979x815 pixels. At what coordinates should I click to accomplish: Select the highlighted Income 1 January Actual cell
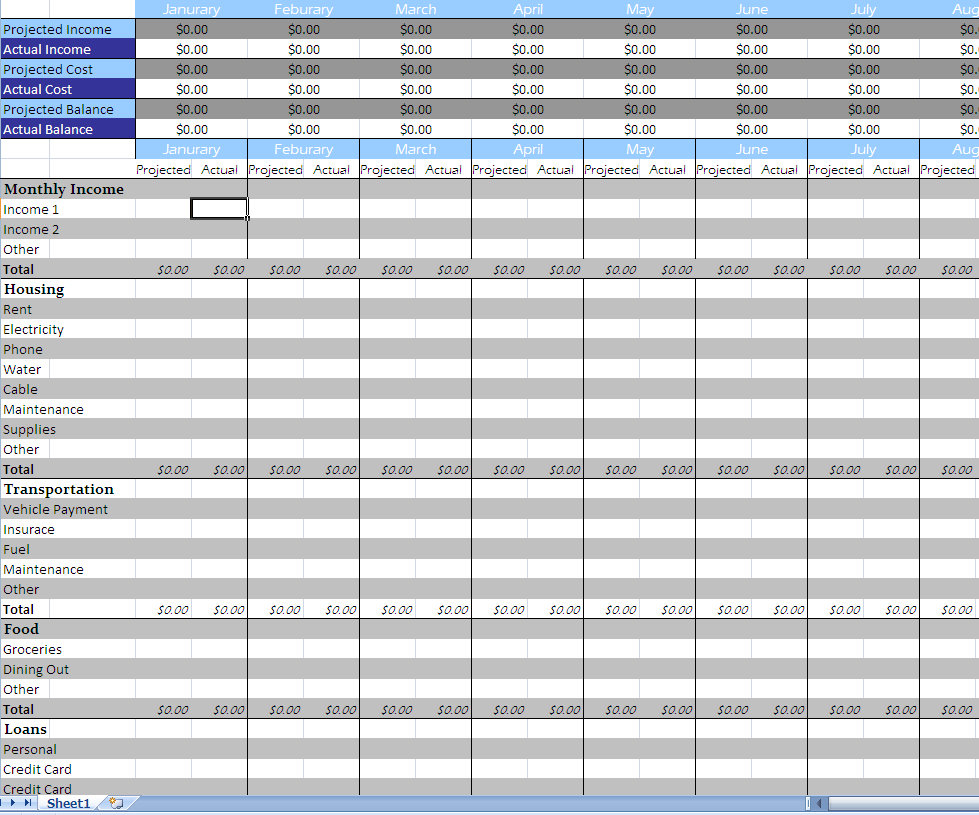(x=219, y=209)
